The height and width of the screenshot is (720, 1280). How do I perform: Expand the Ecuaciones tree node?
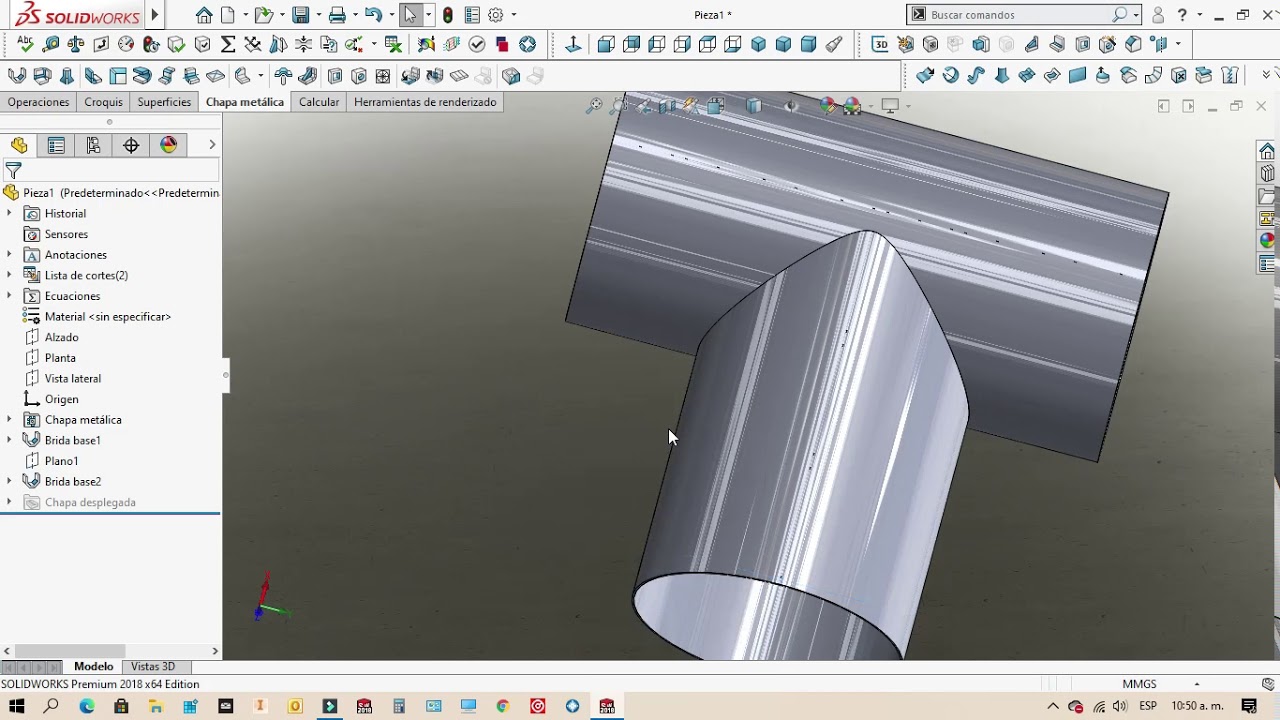coord(9,296)
